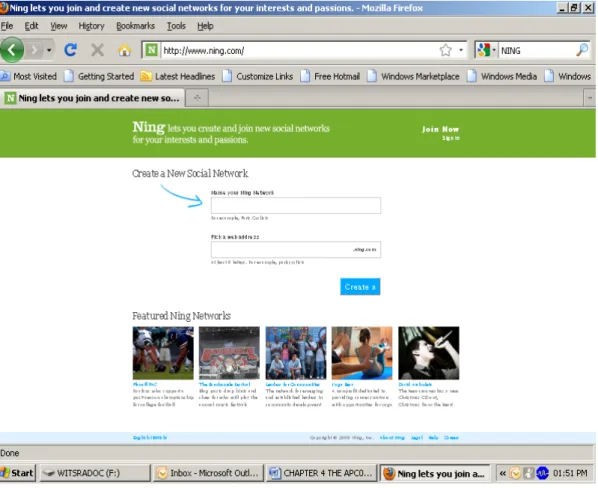Open the Windows Media bookmark

502,76
